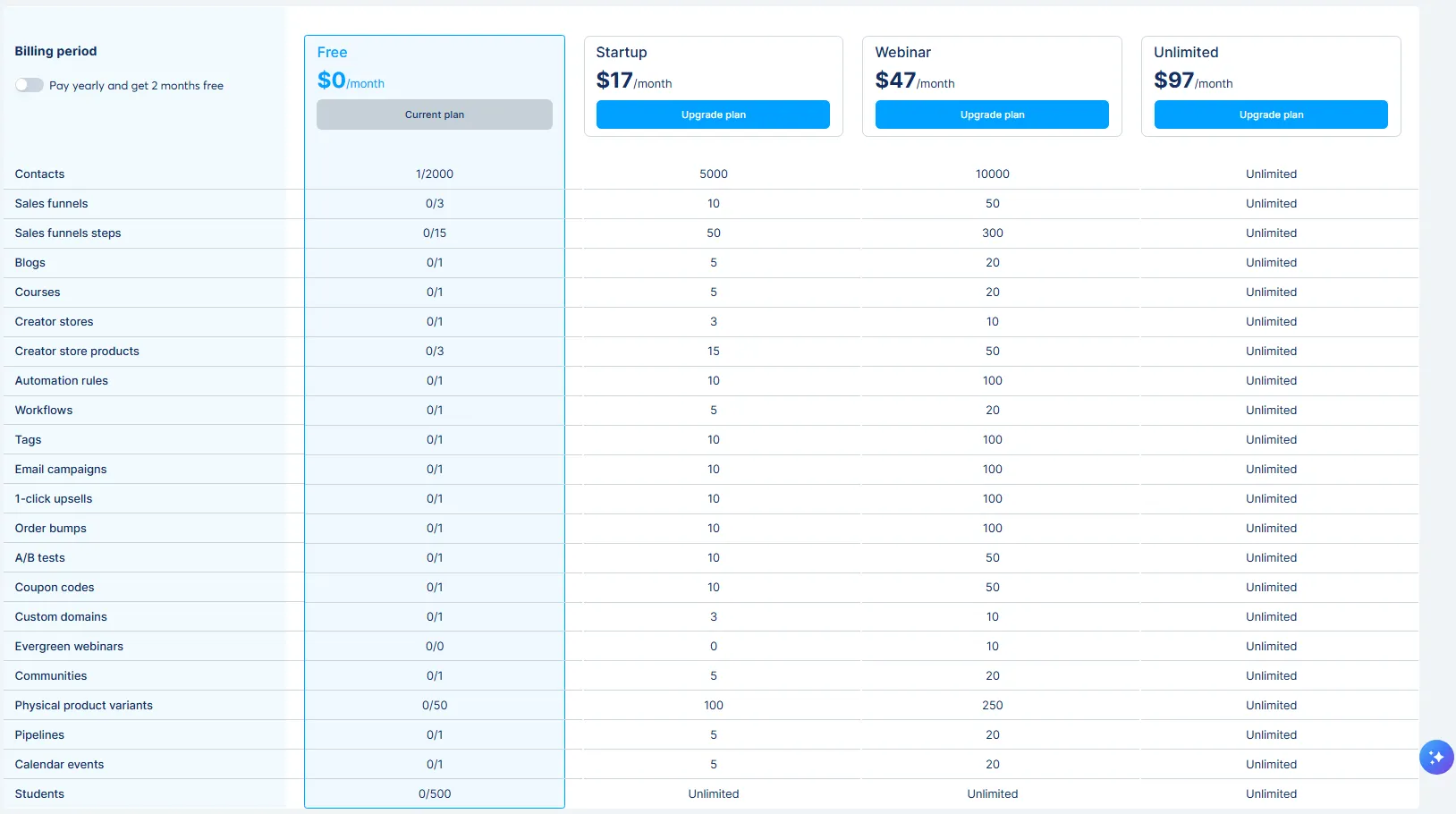
Task: Click the Evergreen webinars row label
Action: point(69,647)
